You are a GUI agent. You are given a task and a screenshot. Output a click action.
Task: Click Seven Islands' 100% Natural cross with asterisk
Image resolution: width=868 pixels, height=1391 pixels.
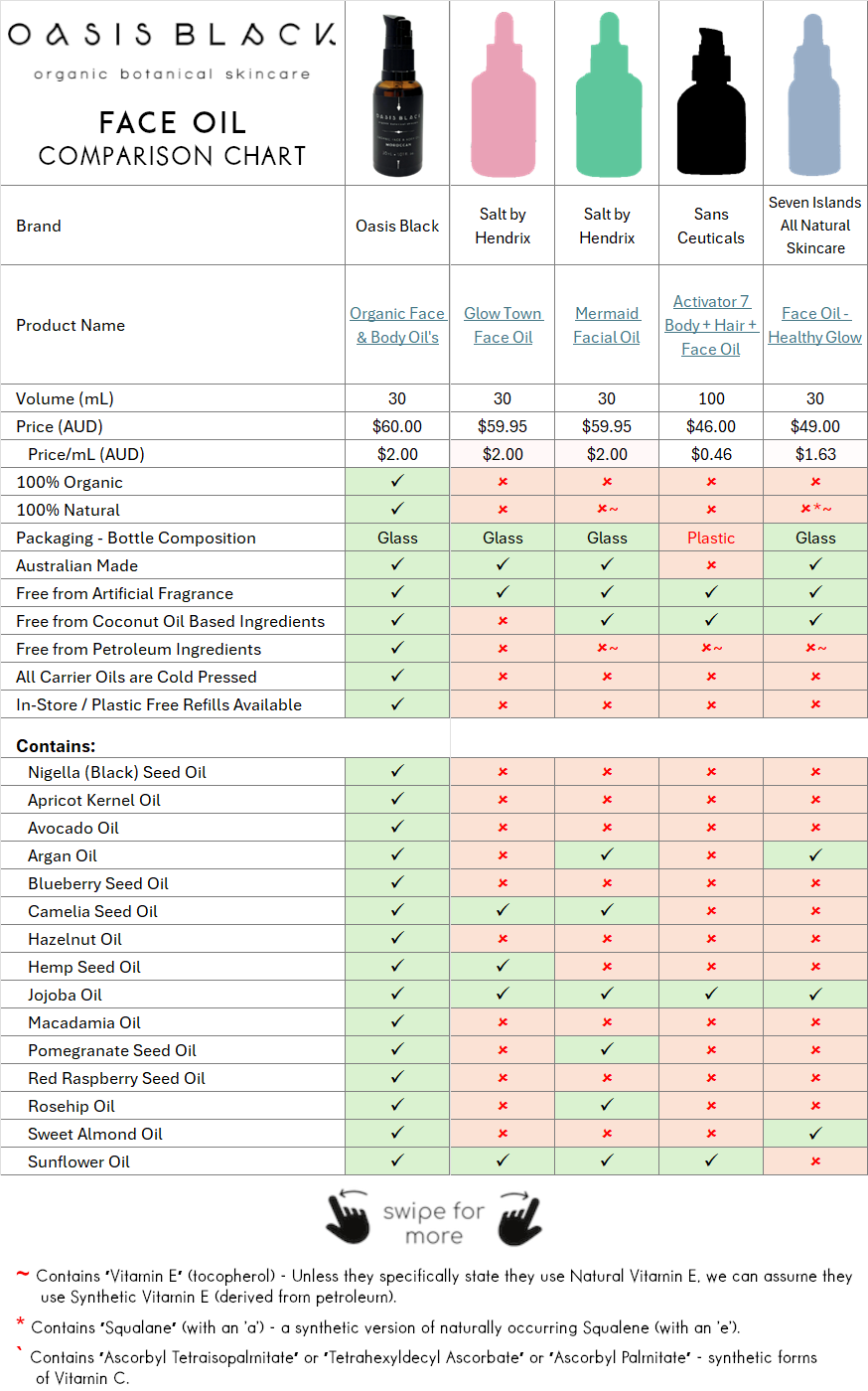[816, 510]
